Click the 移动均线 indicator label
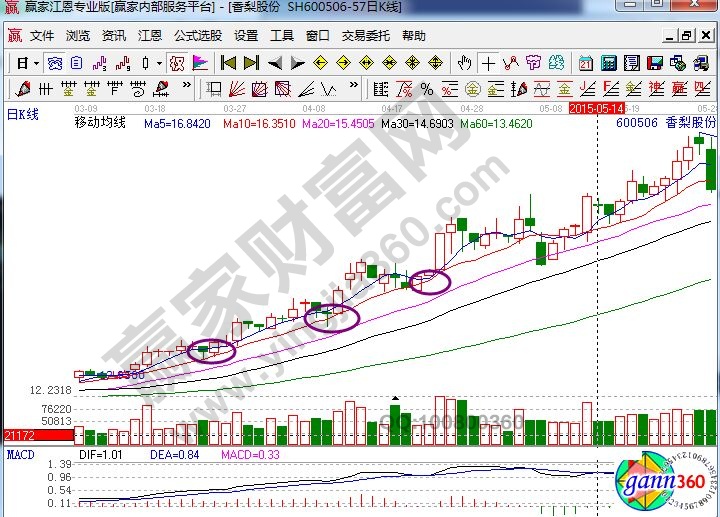The width and height of the screenshot is (720, 517). click(x=100, y=124)
